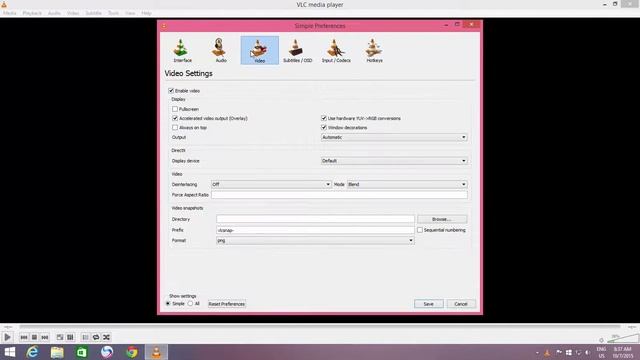Image resolution: width=640 pixels, height=360 pixels.
Task: Open the Playback menu
Action: 32,13
